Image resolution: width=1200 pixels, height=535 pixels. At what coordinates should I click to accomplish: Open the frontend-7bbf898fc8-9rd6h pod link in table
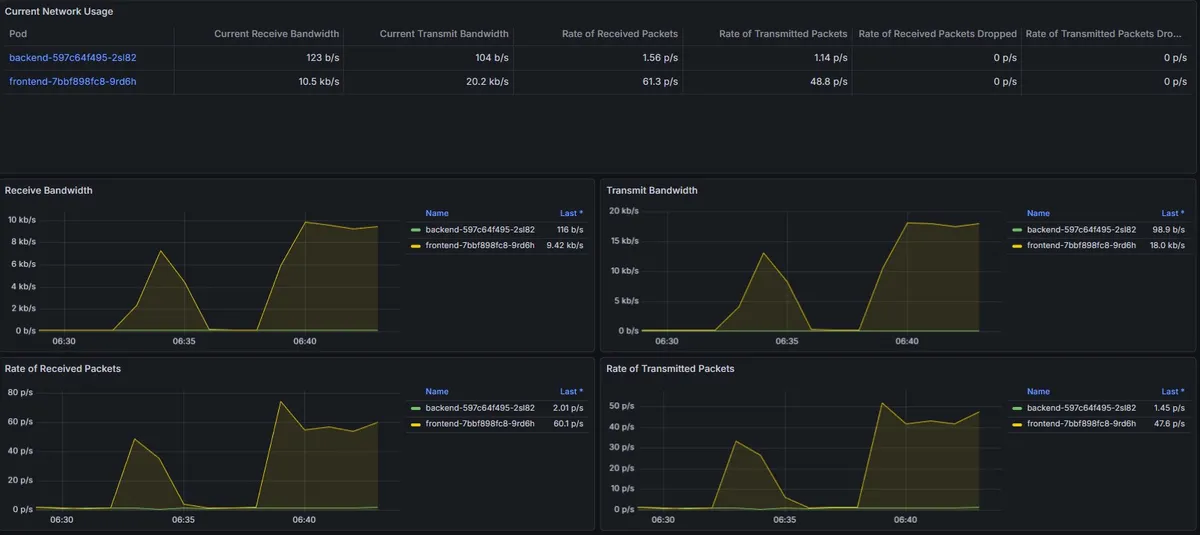pyautogui.click(x=72, y=82)
